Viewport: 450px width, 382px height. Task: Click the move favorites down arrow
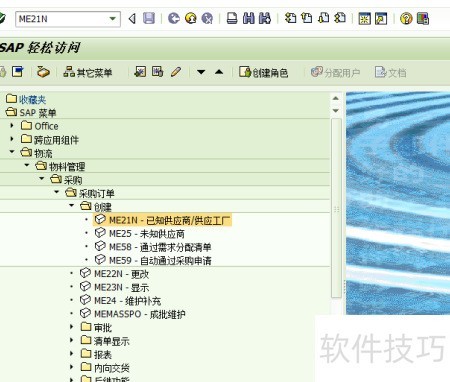pos(201,72)
